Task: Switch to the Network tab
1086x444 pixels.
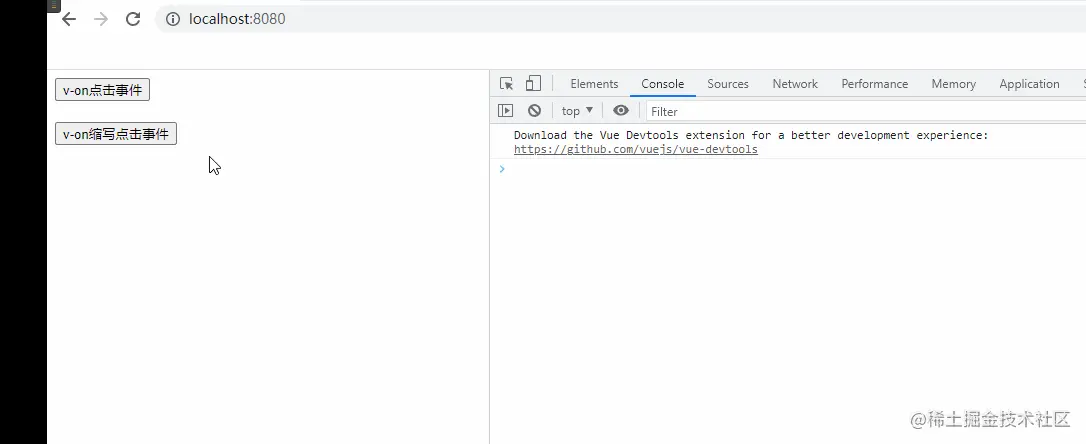Action: tap(795, 84)
